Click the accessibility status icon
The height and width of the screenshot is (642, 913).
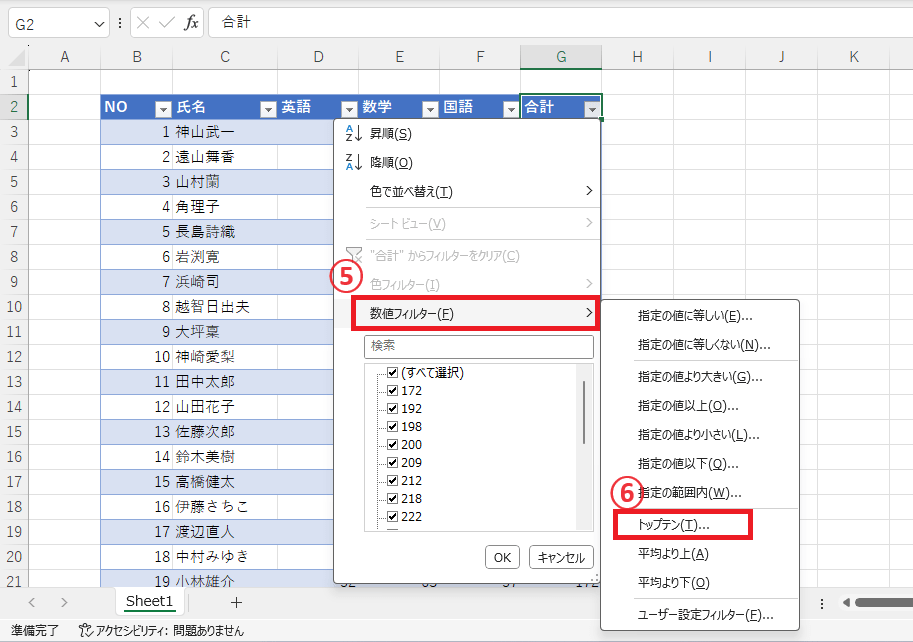[86, 630]
